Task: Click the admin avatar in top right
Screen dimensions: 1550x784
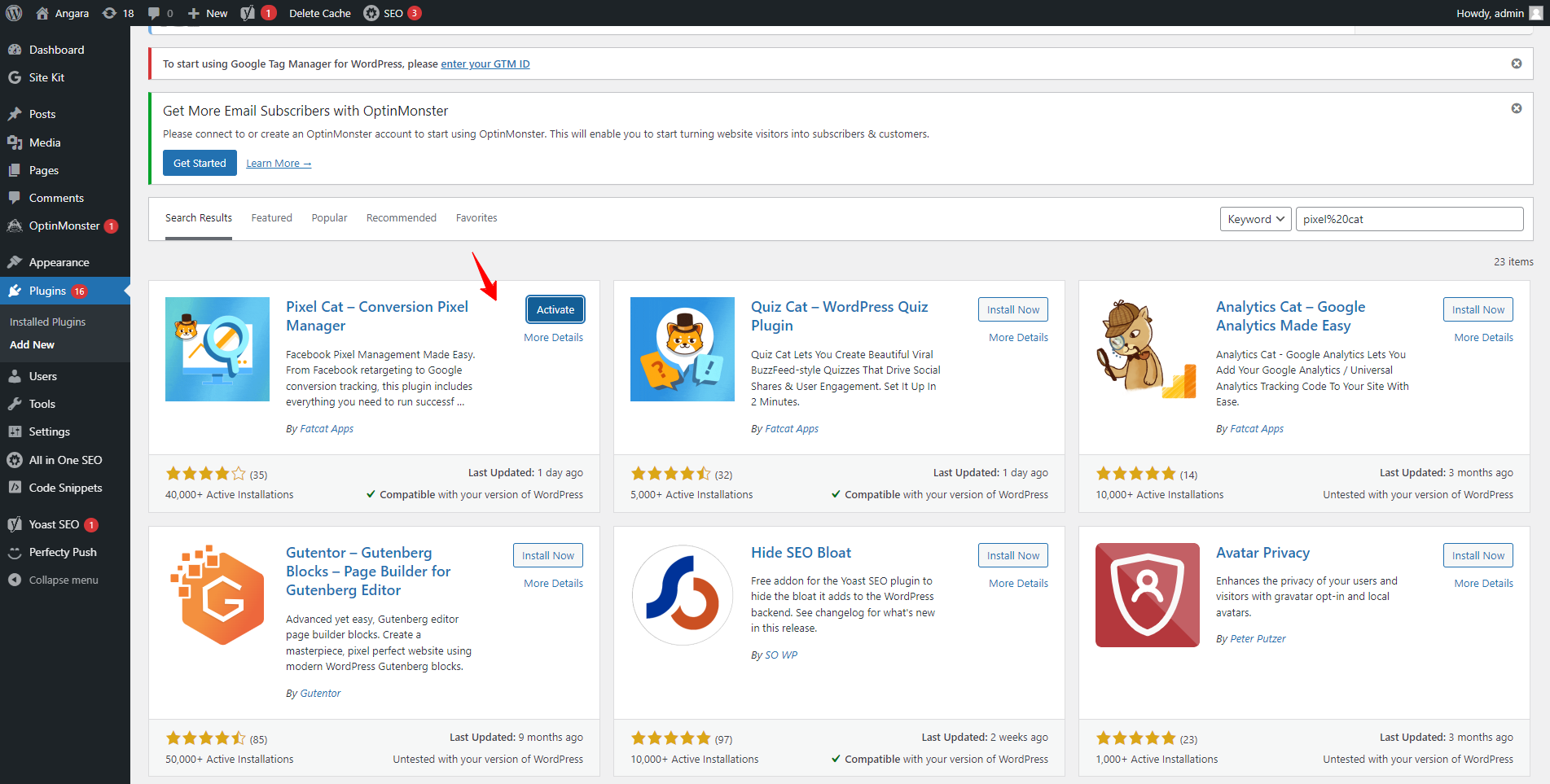Action: [1536, 13]
